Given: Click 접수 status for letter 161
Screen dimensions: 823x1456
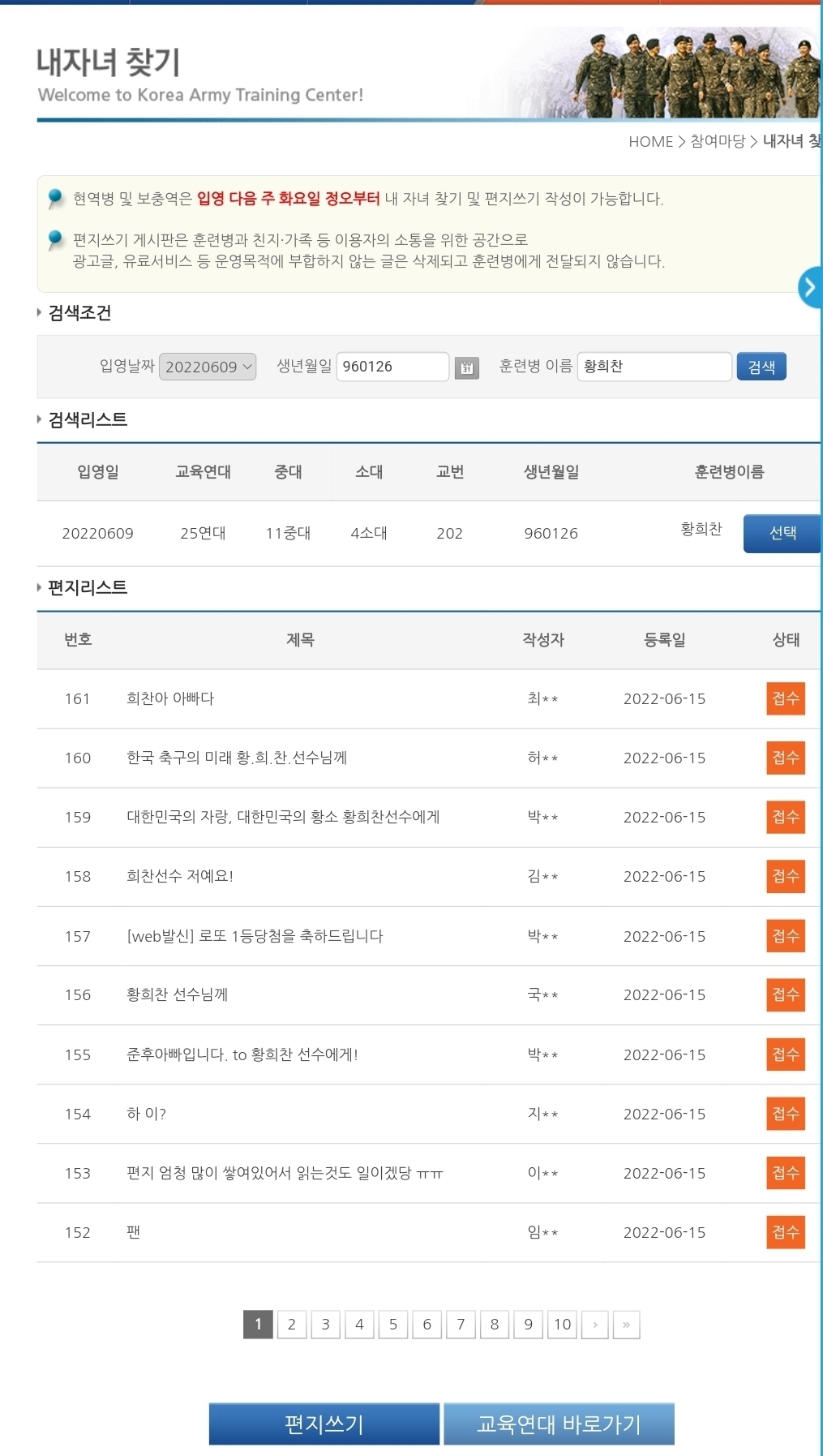Looking at the screenshot, I should (x=786, y=698).
